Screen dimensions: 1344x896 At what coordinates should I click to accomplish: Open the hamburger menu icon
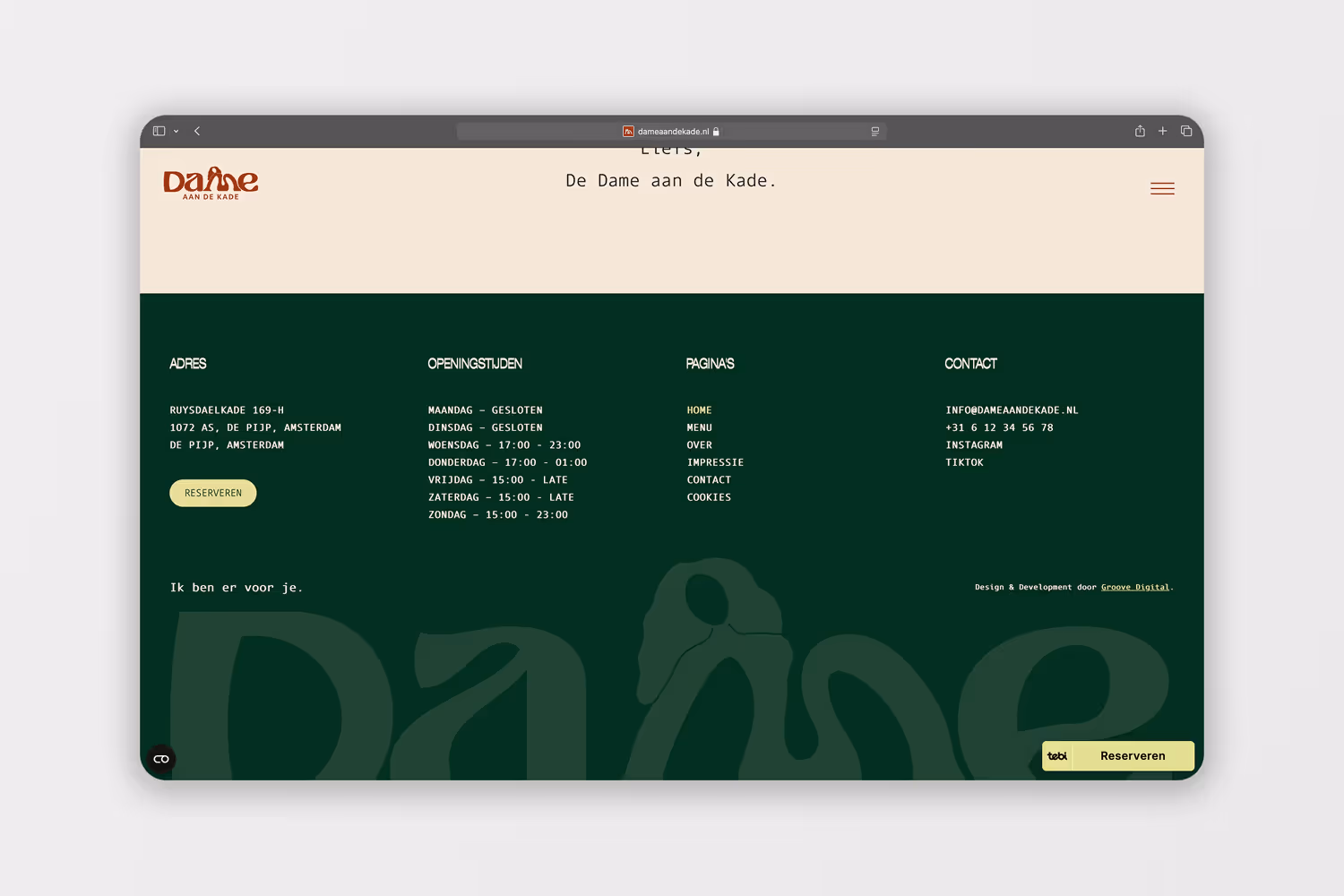pos(1162,188)
